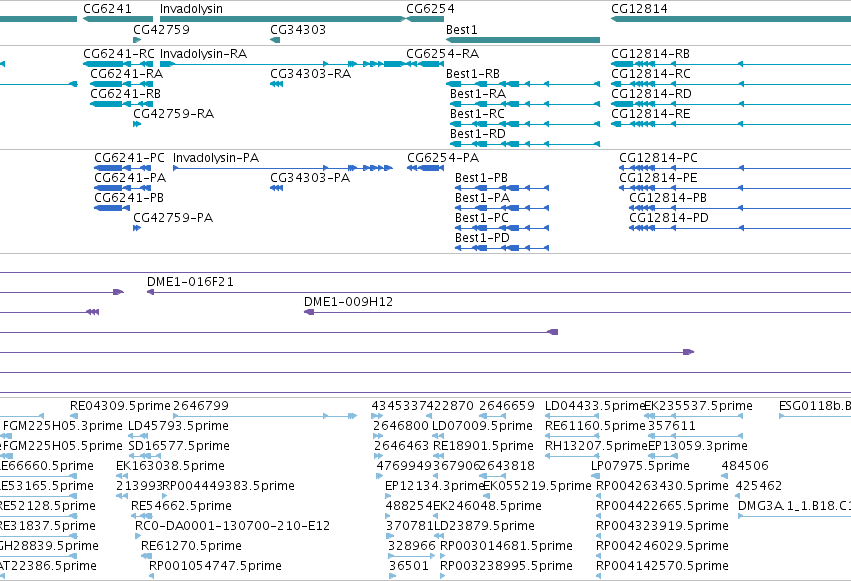The height and width of the screenshot is (581, 851).
Task: Click protein Best1-PD
Action: [x=482, y=238]
